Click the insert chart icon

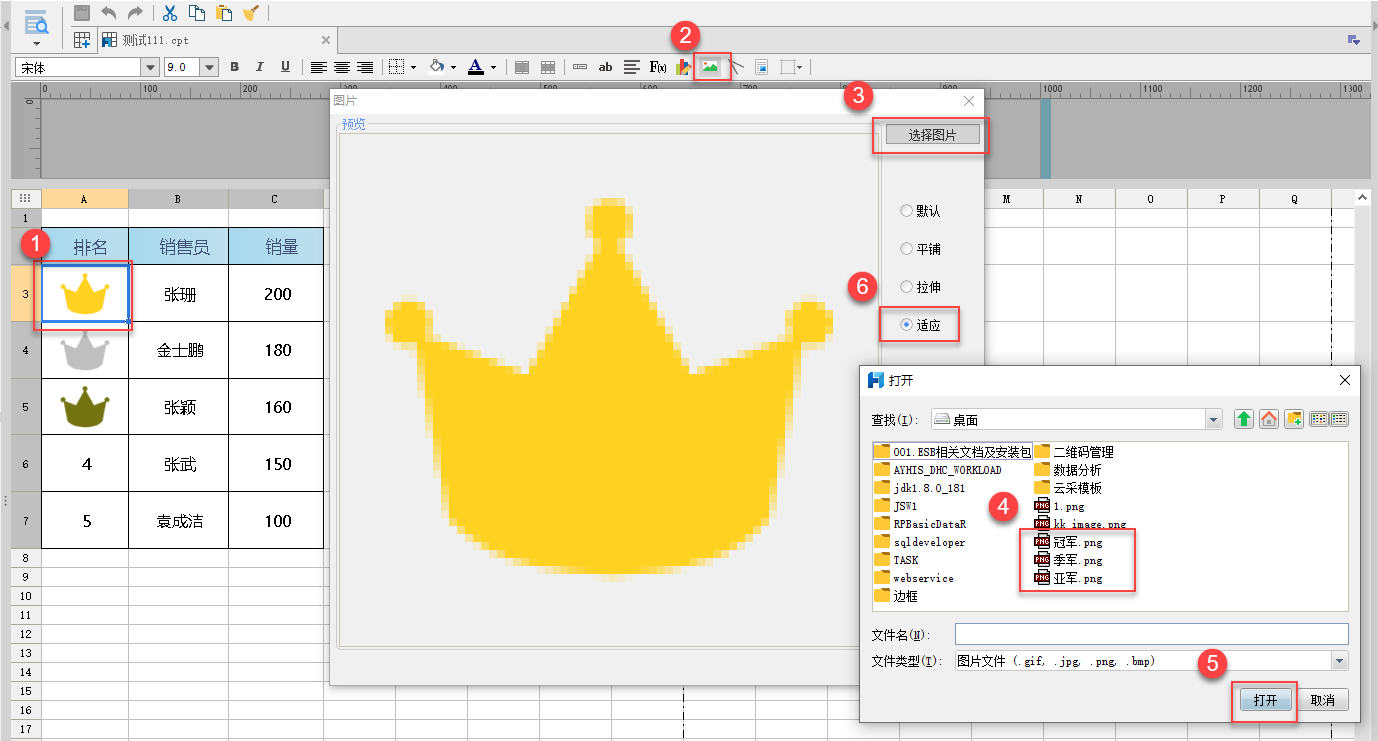click(683, 67)
